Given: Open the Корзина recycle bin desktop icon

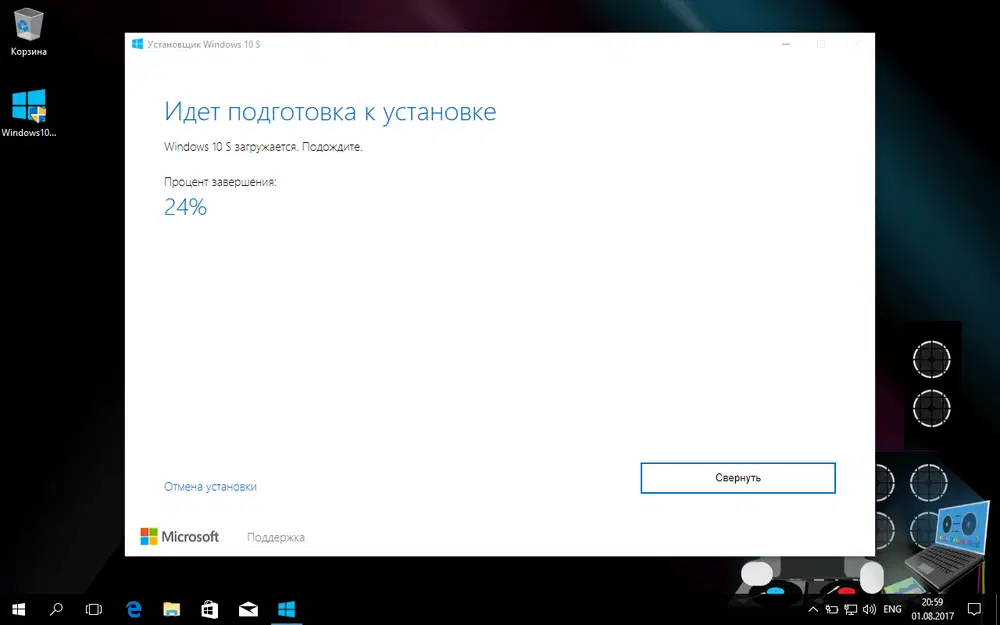Looking at the screenshot, I should 29,32.
